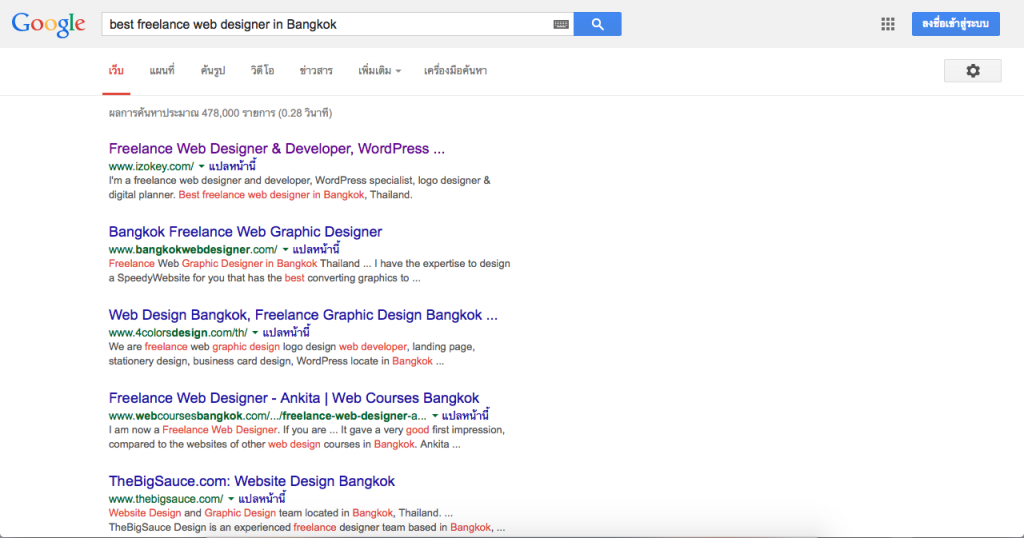Go to the ข่าวสาร (News) tab
The height and width of the screenshot is (538, 1024).
click(x=316, y=71)
